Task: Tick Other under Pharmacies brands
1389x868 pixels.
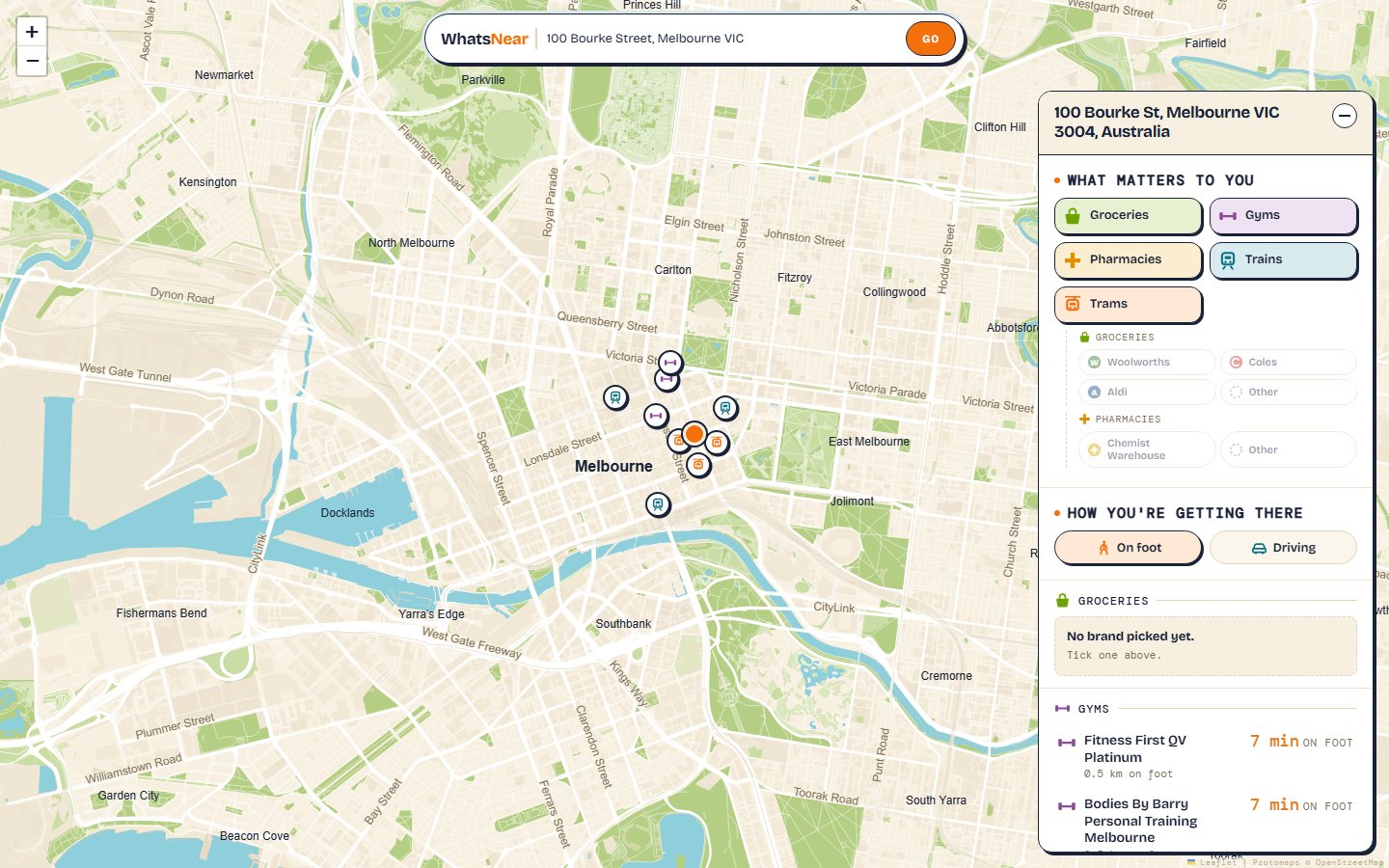Action: (1289, 449)
